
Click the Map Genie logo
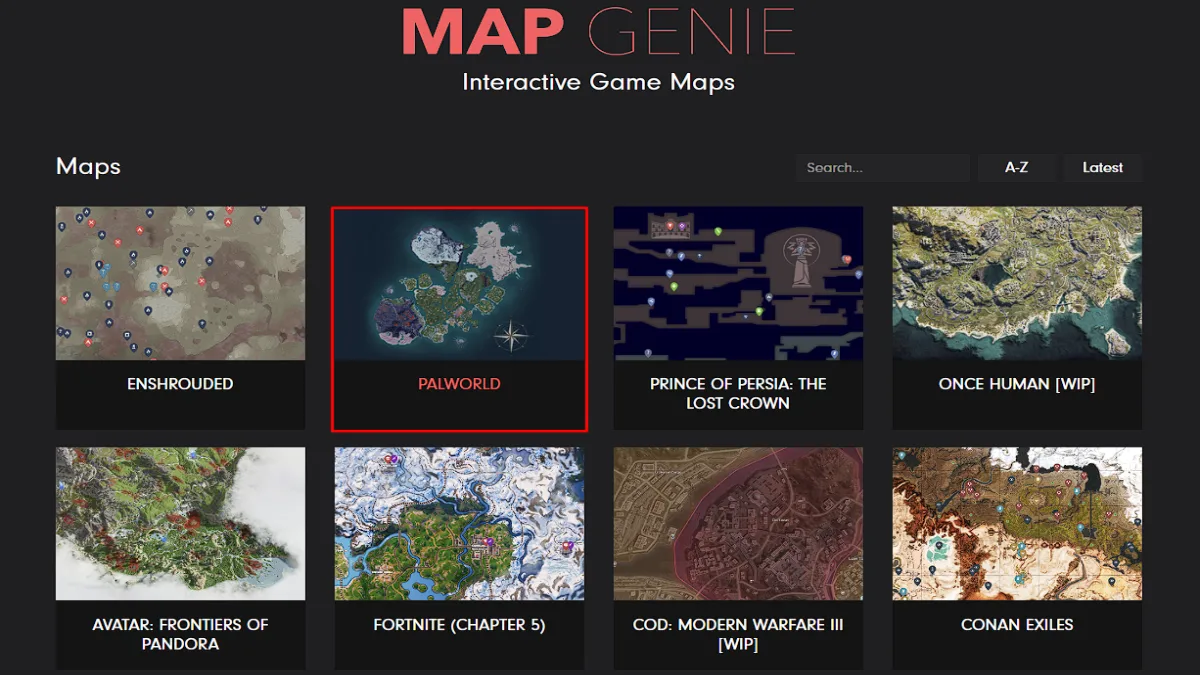pos(598,33)
